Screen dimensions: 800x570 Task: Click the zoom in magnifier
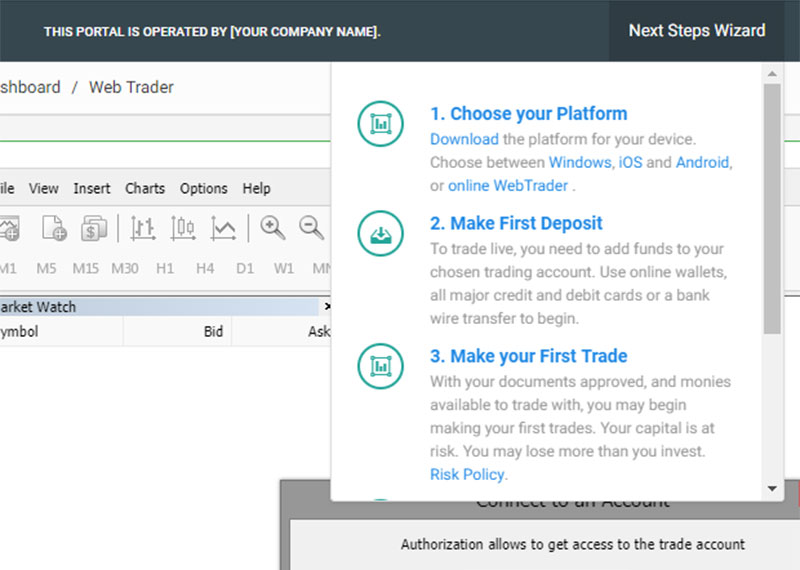pos(272,228)
